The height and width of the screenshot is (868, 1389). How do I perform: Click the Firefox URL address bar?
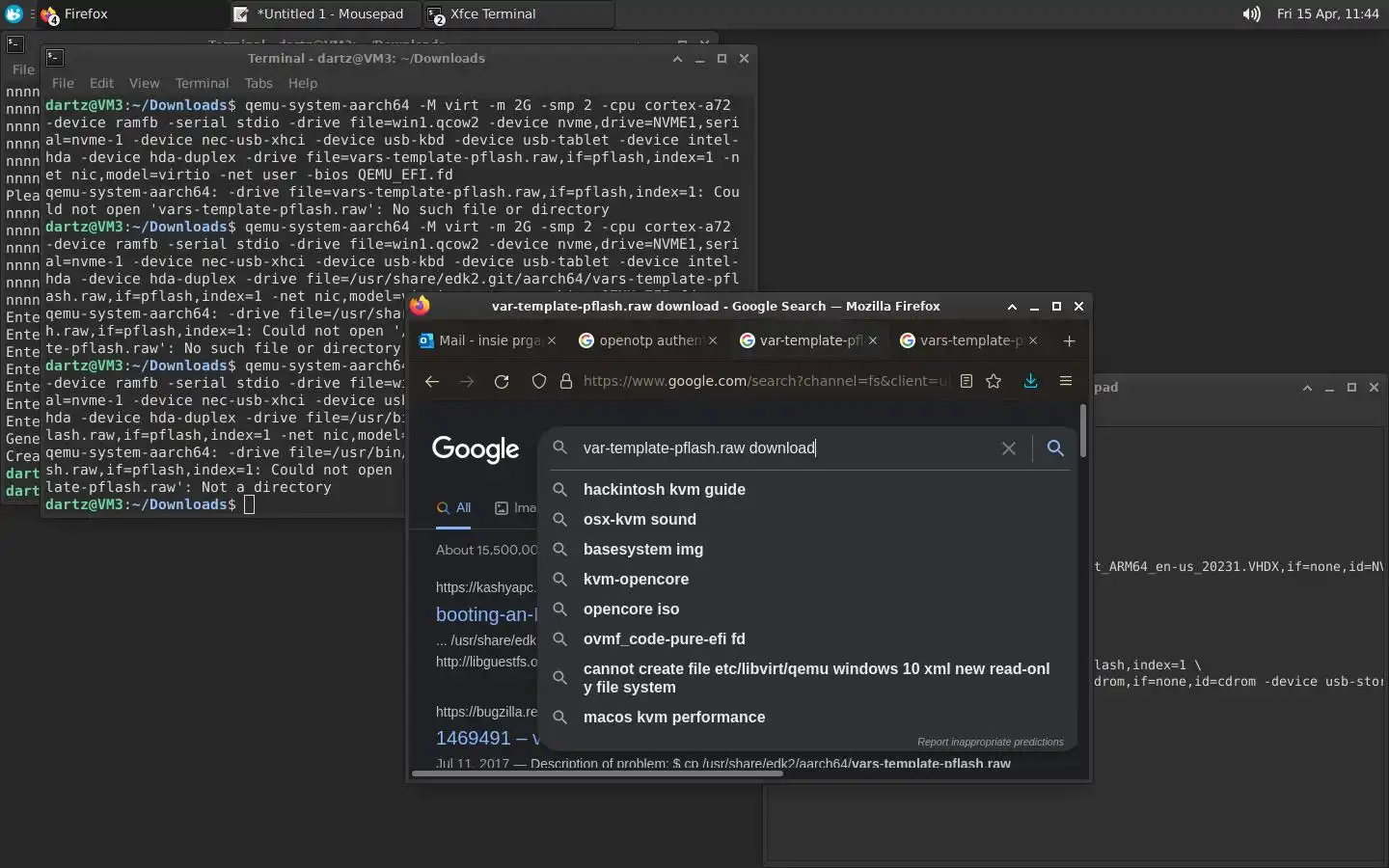point(767,381)
